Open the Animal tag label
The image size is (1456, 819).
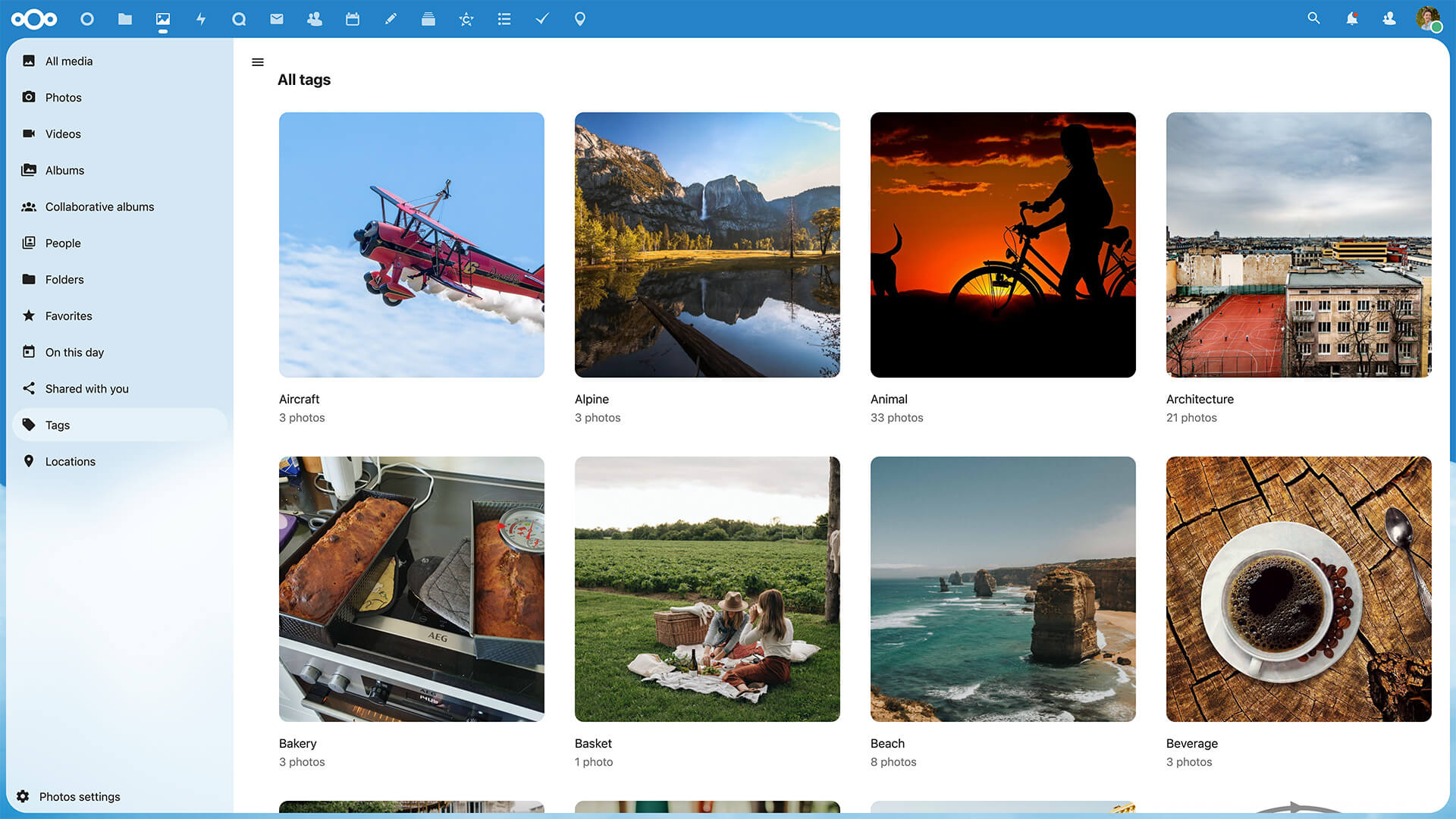click(889, 399)
